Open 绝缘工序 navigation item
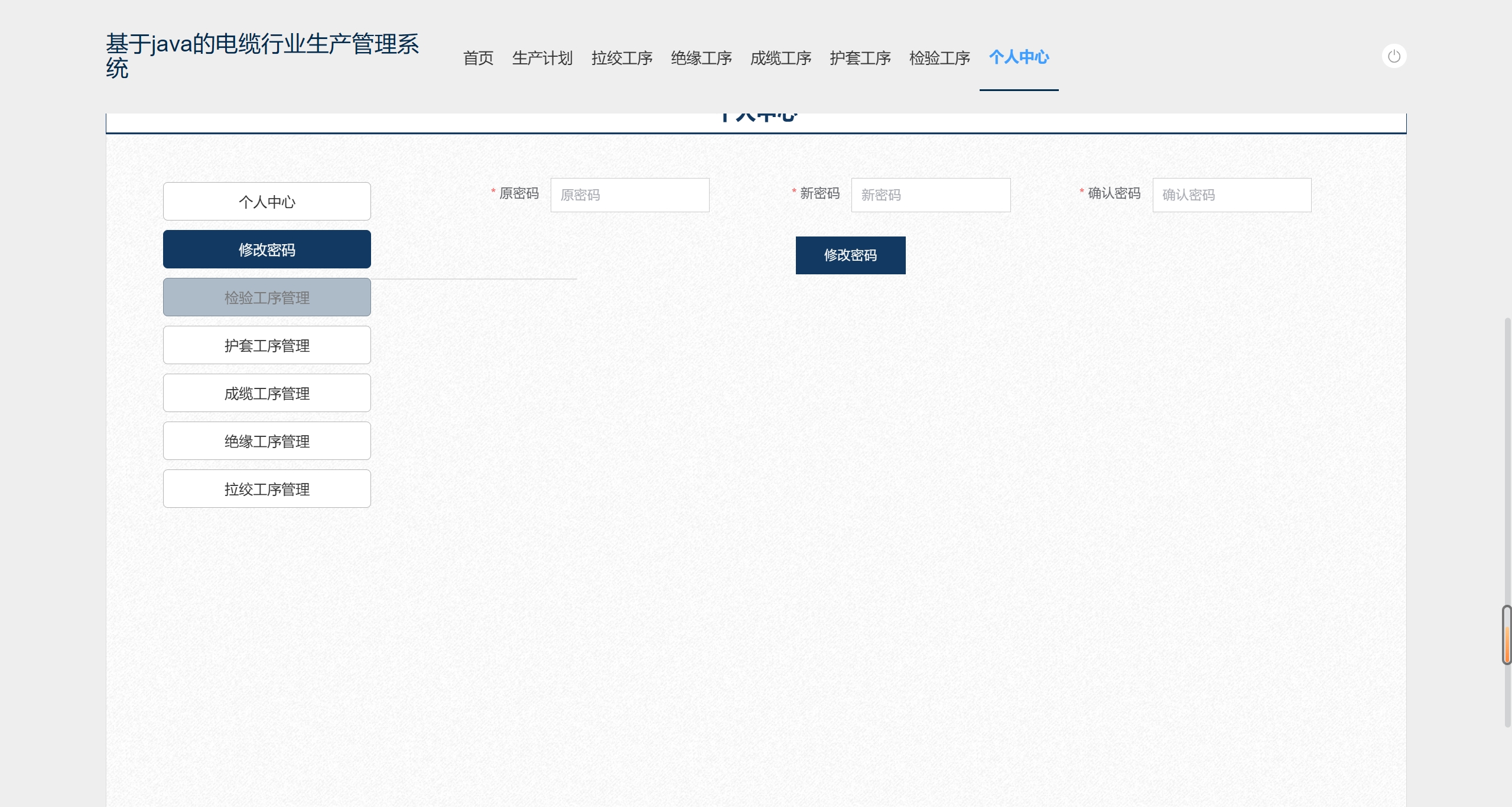This screenshot has height=807, width=1512. tap(701, 57)
